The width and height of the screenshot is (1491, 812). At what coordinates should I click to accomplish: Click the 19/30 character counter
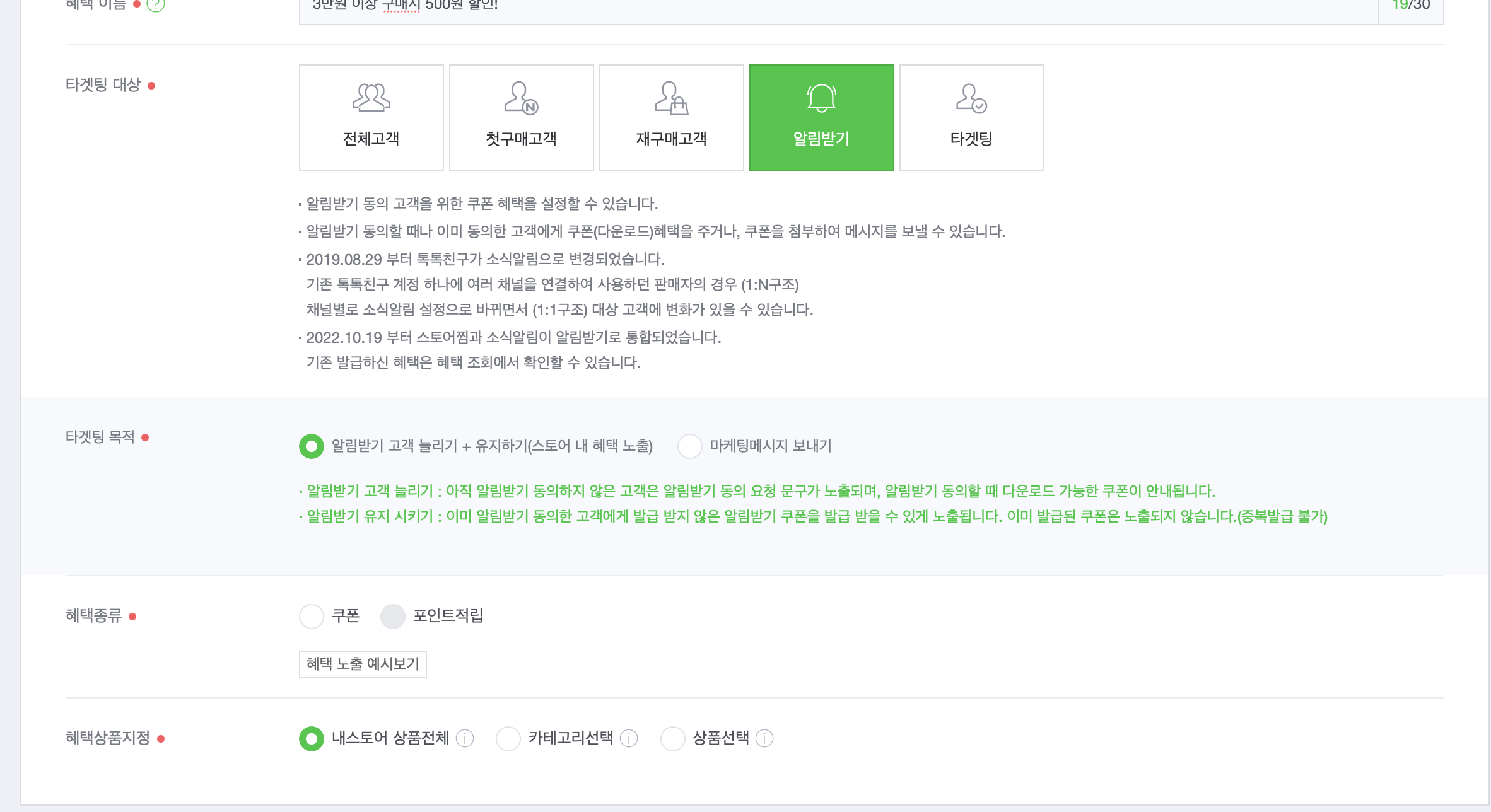[x=1411, y=5]
